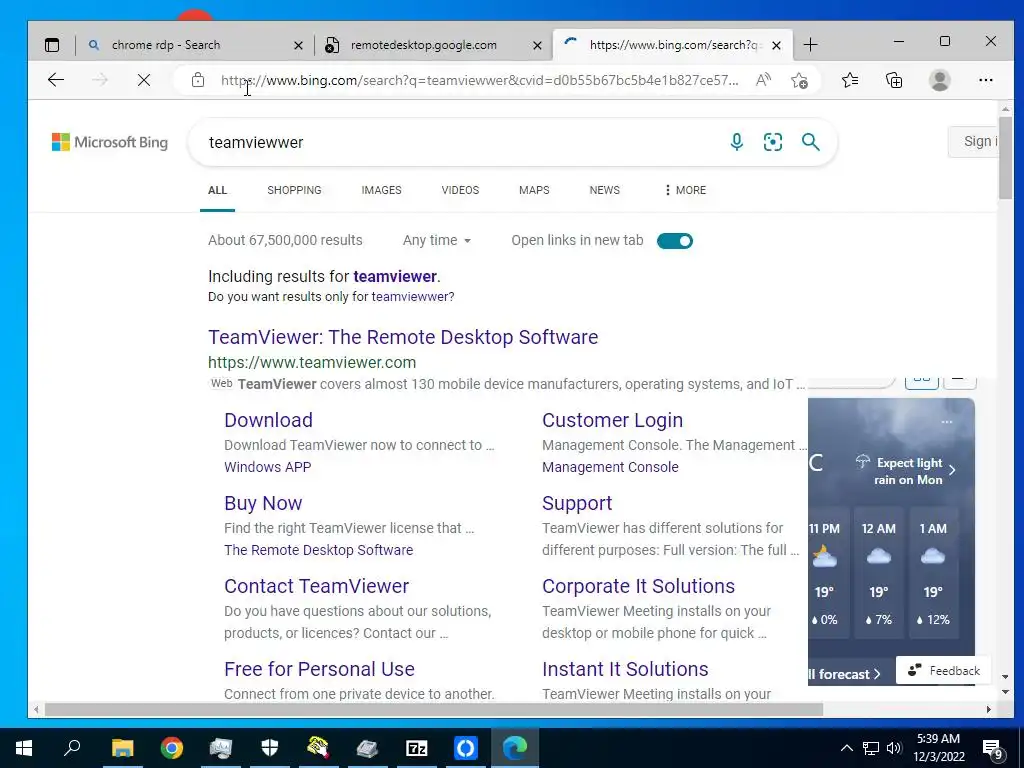
Task: Launch Google Chrome from the taskbar
Action: (x=171, y=748)
